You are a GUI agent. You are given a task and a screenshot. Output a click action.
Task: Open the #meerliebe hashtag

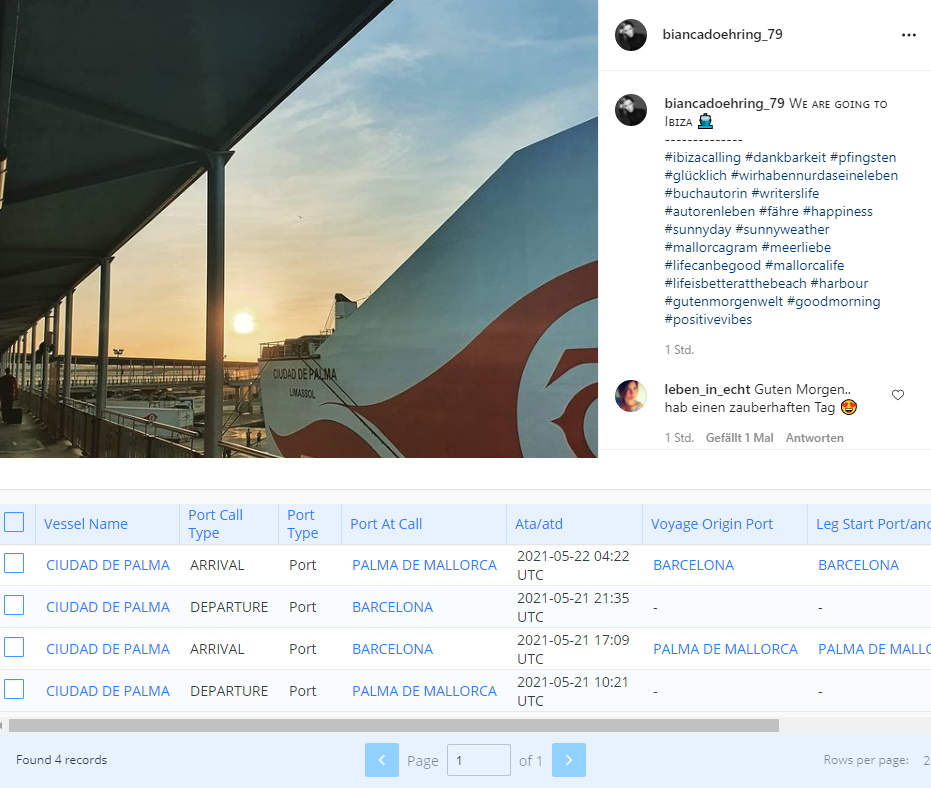pyautogui.click(x=796, y=247)
